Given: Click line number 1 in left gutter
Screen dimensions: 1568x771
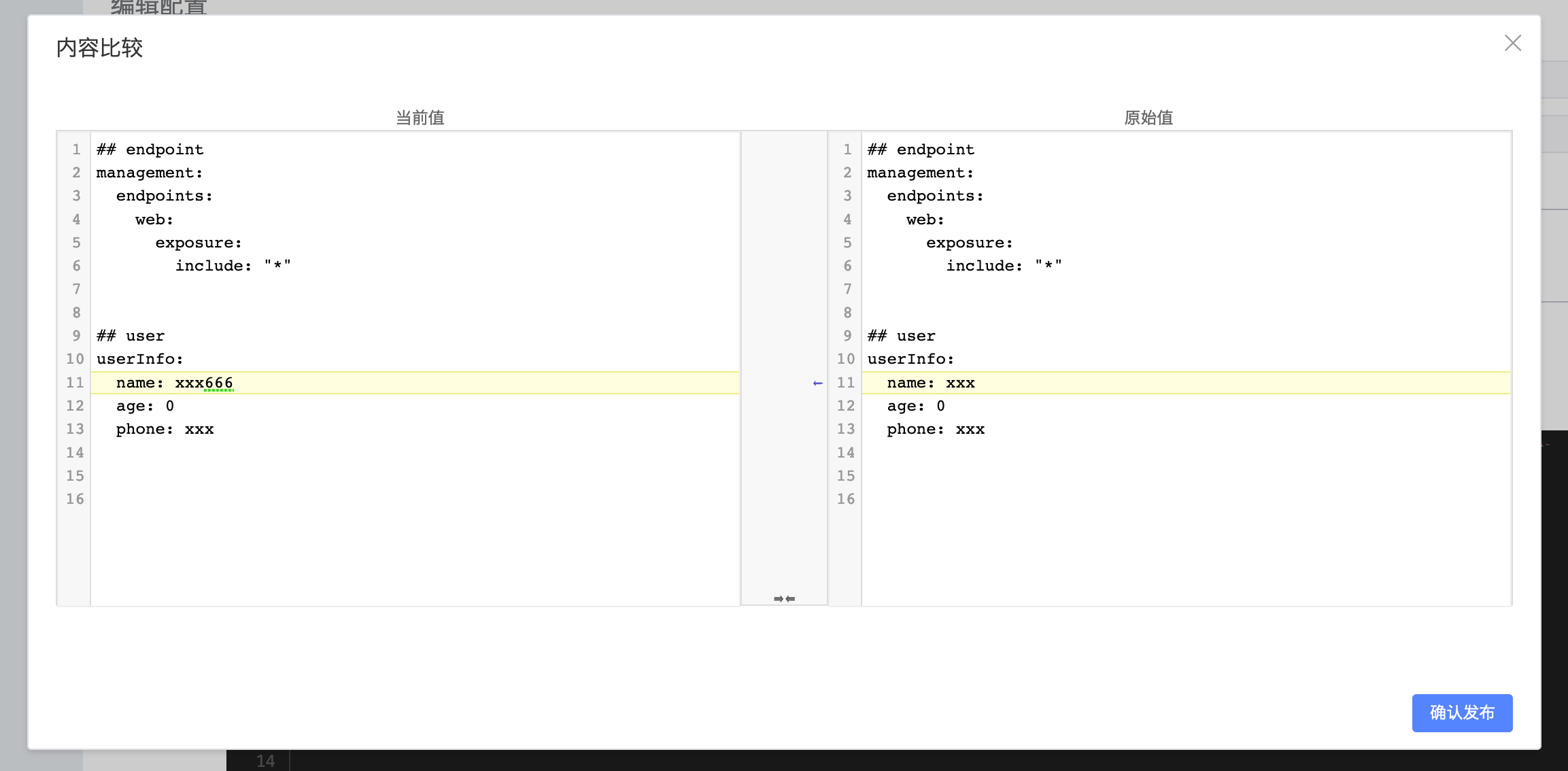Looking at the screenshot, I should pyautogui.click(x=76, y=150).
